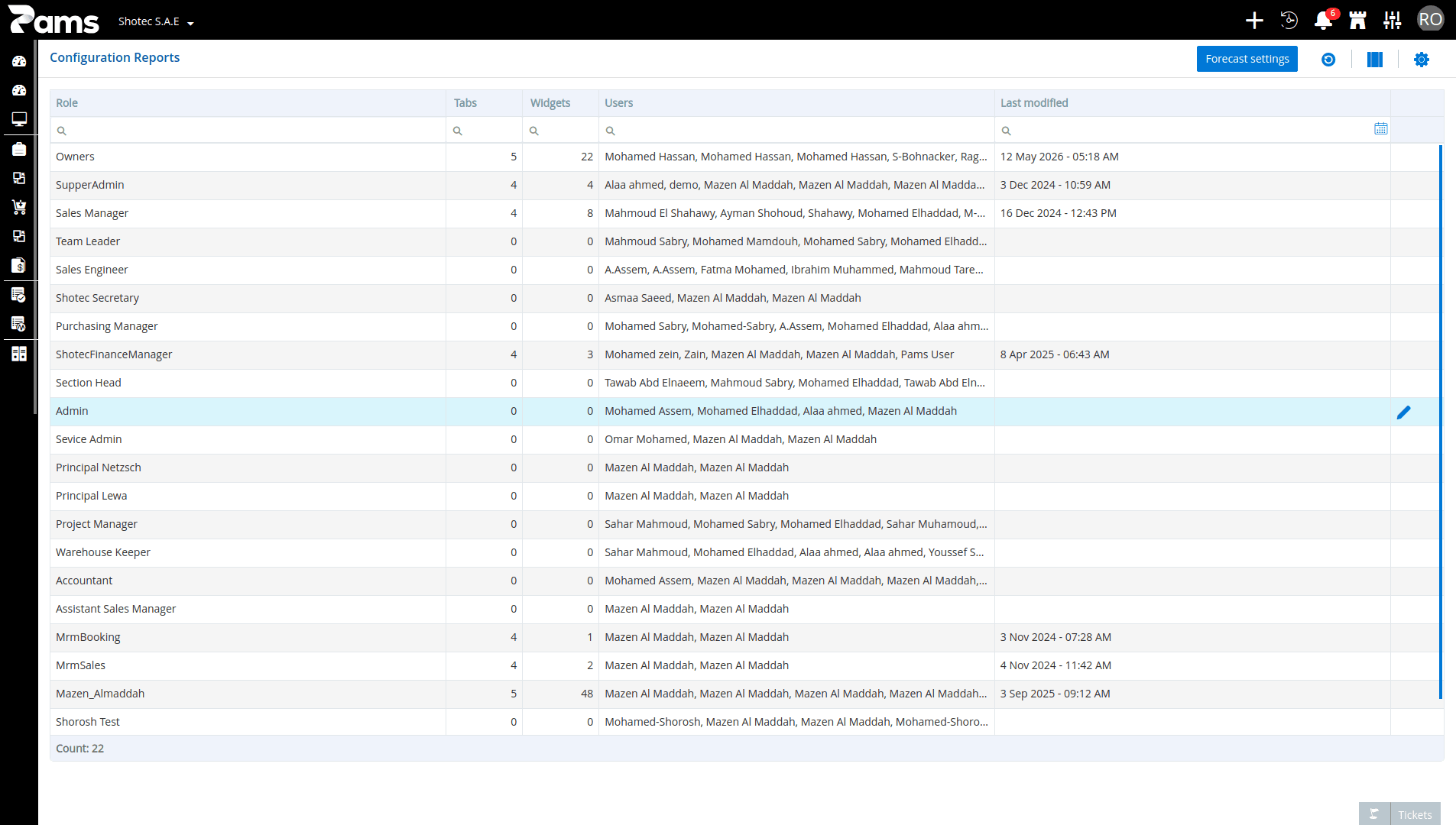
Task: Open the history clock icon in top bar
Action: click(x=1289, y=21)
